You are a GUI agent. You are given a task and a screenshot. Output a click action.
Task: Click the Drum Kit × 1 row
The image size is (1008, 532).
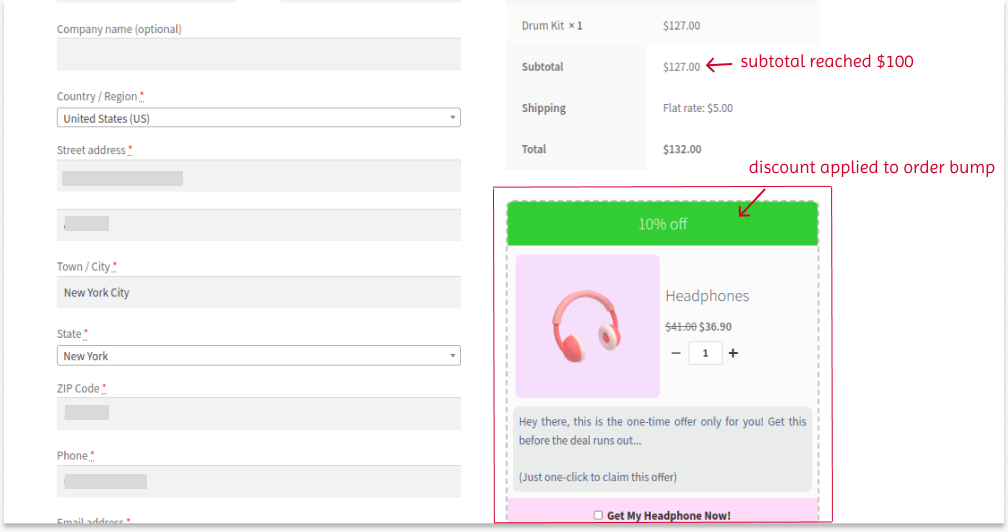click(x=662, y=26)
